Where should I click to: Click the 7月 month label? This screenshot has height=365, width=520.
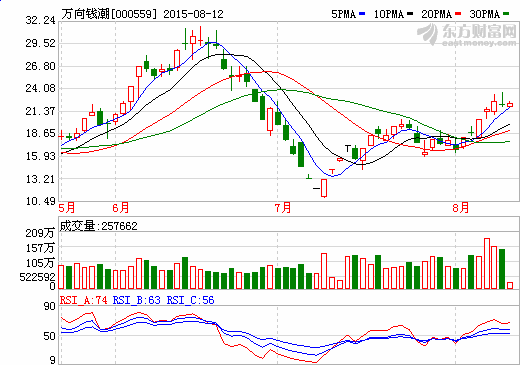click(x=283, y=208)
